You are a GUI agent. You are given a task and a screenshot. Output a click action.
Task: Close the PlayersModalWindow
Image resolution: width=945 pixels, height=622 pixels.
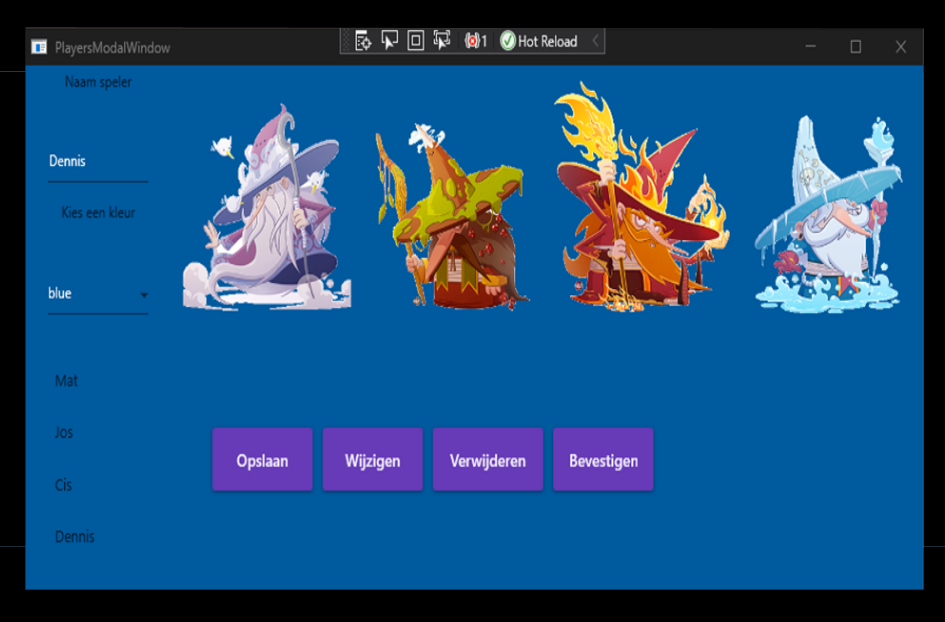(x=900, y=46)
